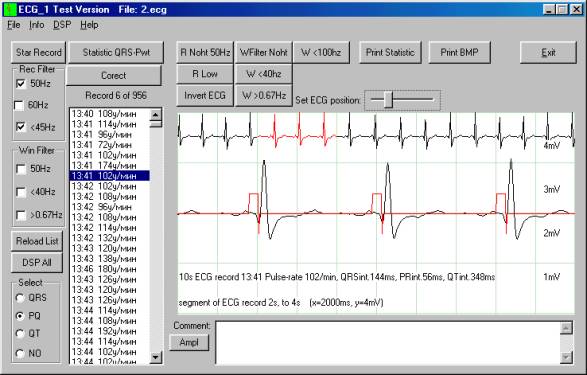Click the red highlighted segment in ECG overview strip
The image size is (587, 375).
[298, 130]
